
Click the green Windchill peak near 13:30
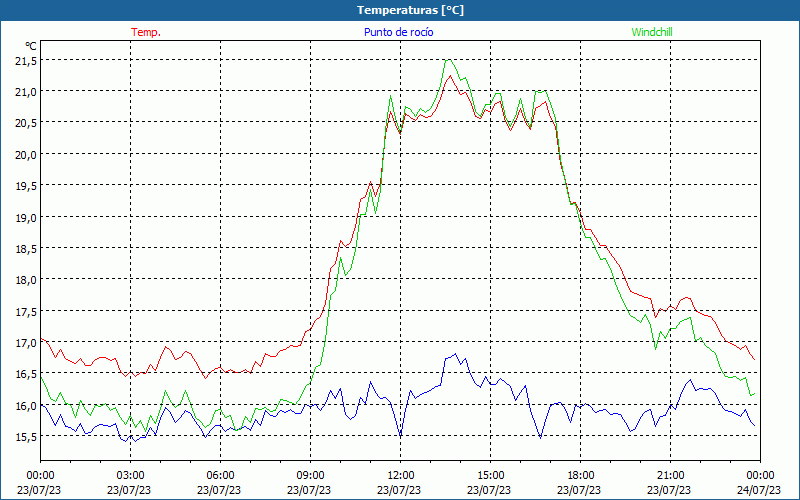448,60
